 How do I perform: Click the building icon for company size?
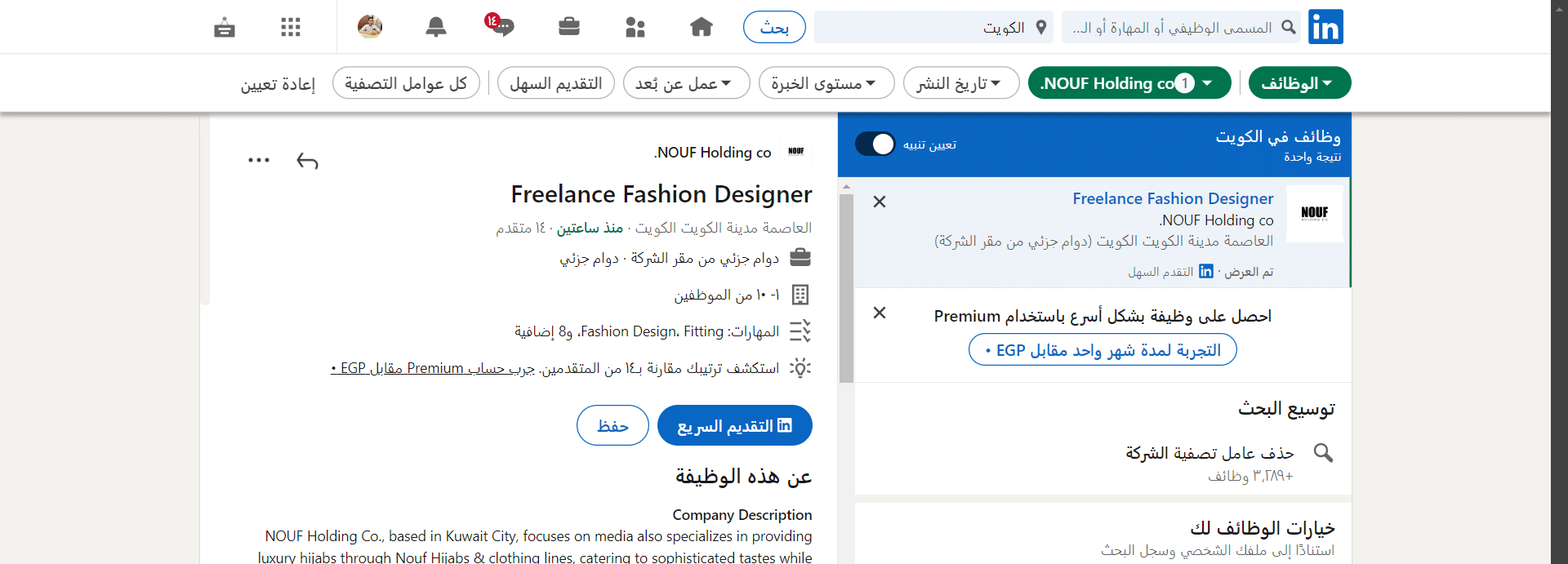point(800,295)
